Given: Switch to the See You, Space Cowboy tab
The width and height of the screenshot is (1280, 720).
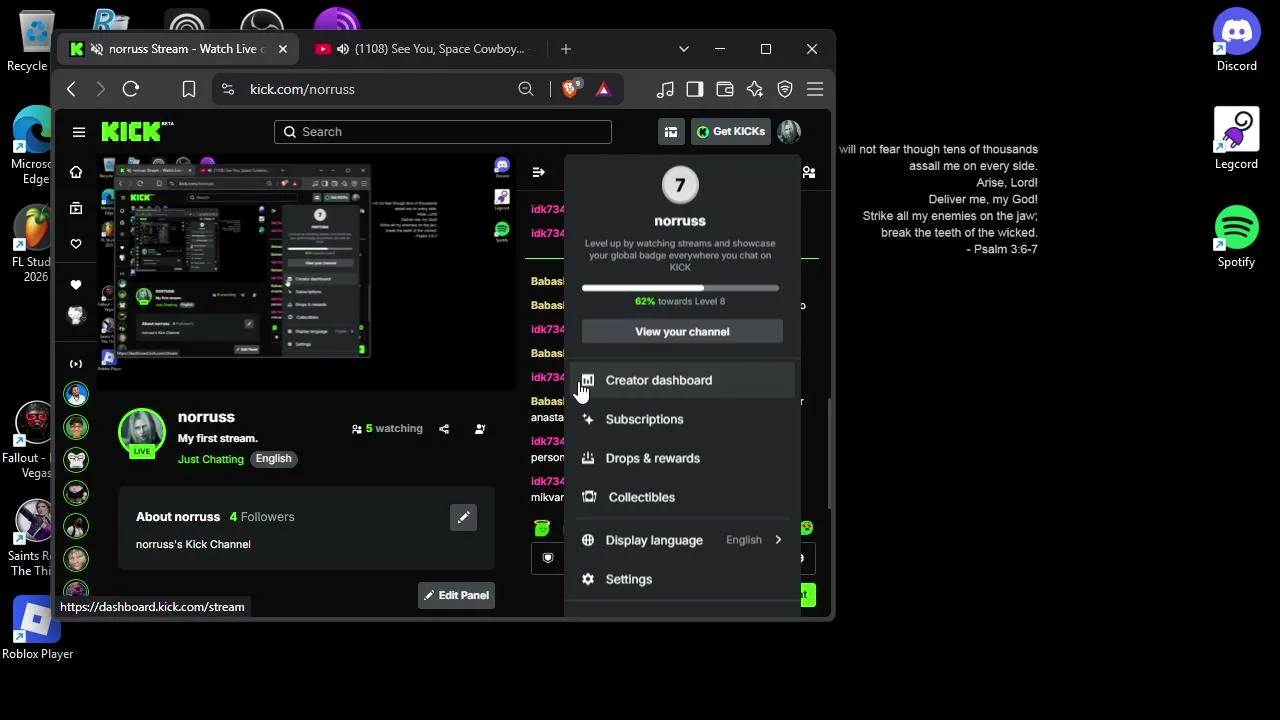Looking at the screenshot, I should tap(424, 49).
